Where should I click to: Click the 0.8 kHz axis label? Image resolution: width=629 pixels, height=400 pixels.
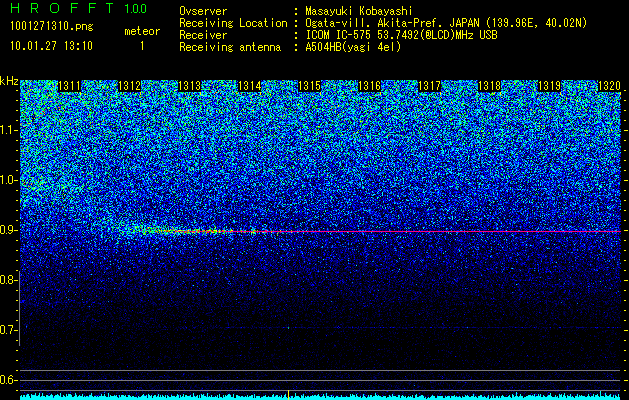pos(8,280)
